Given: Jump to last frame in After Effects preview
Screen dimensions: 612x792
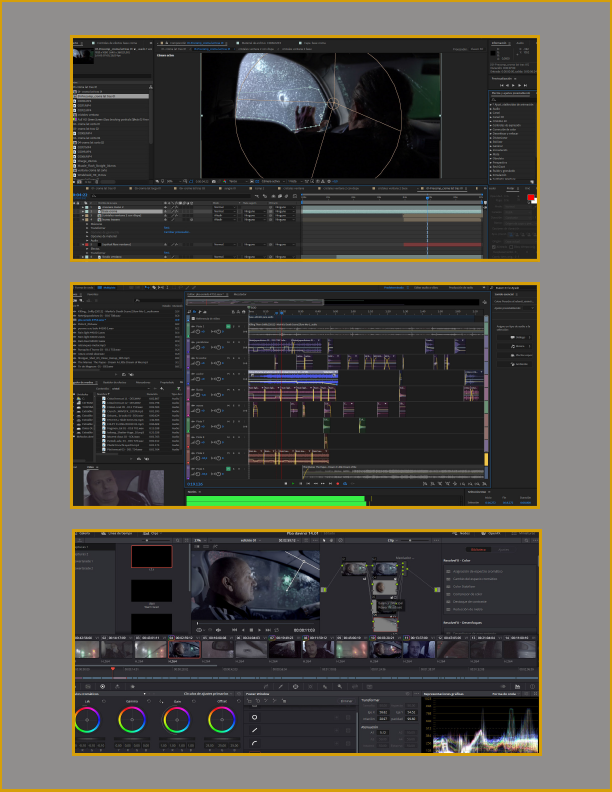Looking at the screenshot, I should point(526,85).
